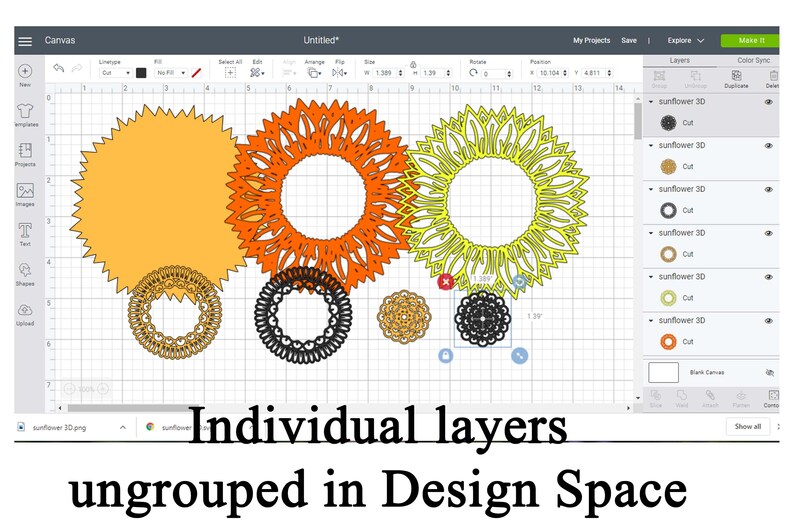The width and height of the screenshot is (794, 529).
Task: Toggle Blank Canvas visibility eye
Action: pos(770,373)
